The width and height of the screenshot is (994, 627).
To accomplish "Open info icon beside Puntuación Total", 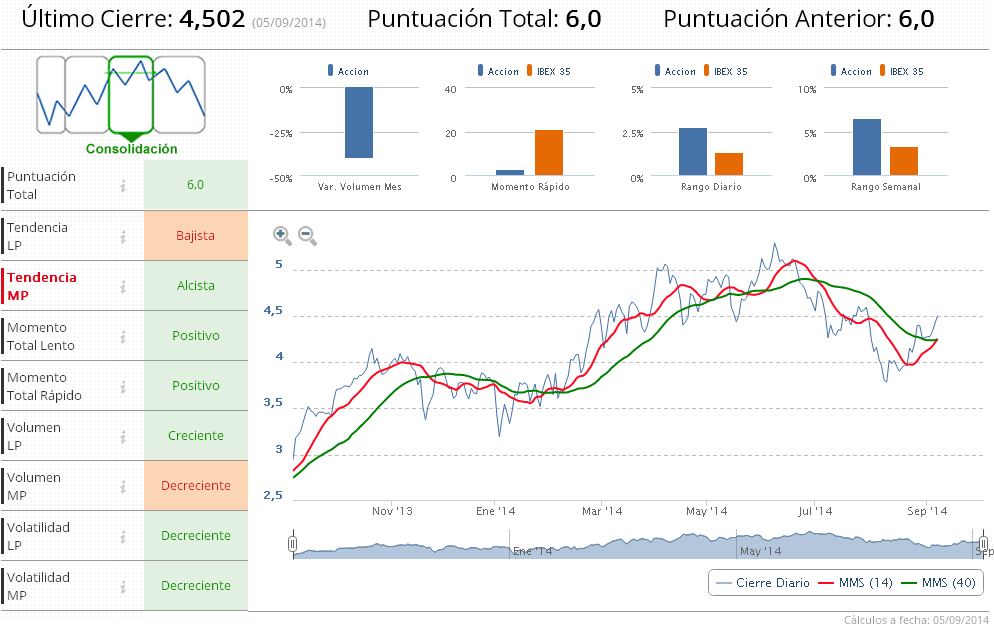I will pos(123,185).
